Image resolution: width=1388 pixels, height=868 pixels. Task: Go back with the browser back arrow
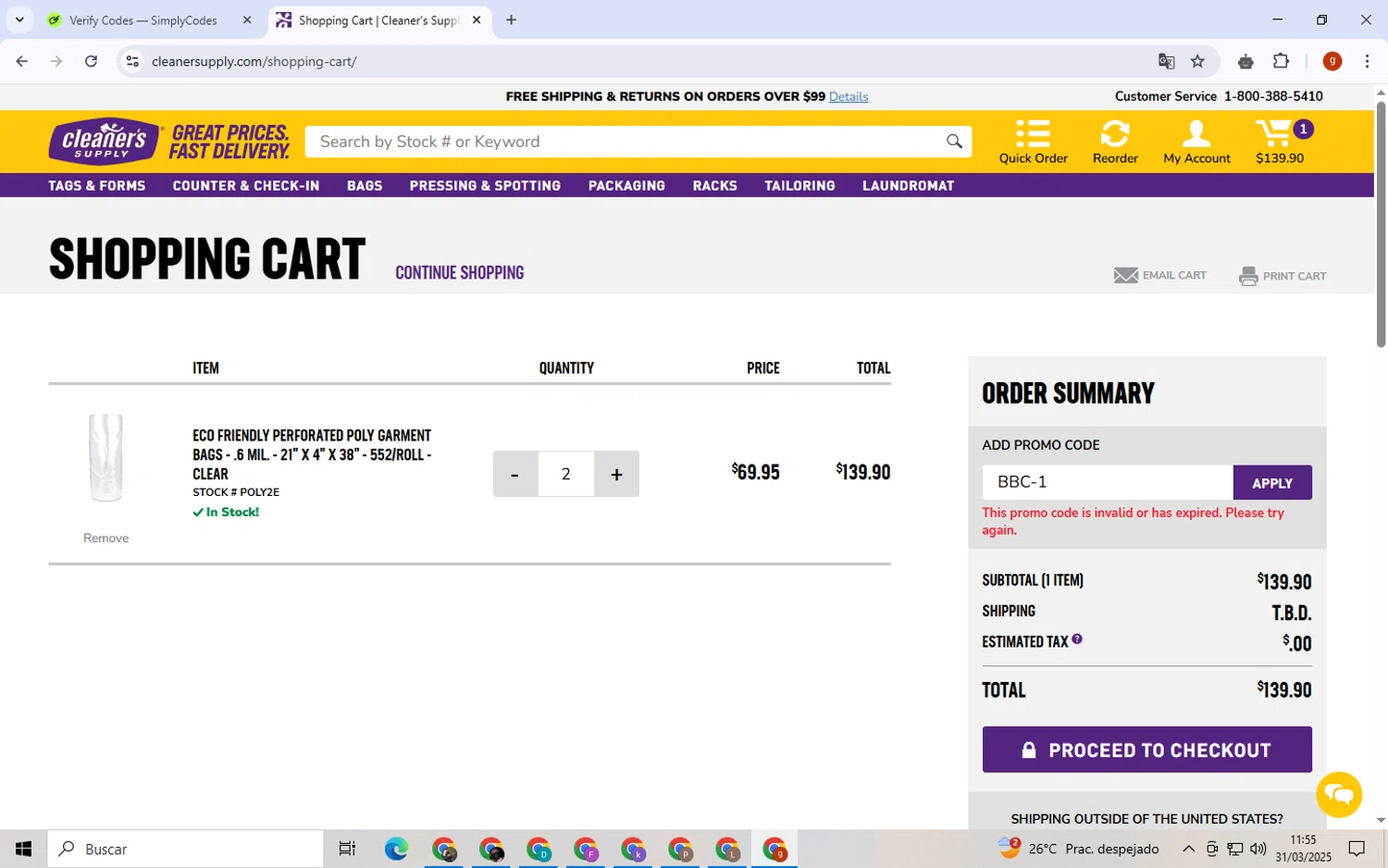(x=21, y=61)
